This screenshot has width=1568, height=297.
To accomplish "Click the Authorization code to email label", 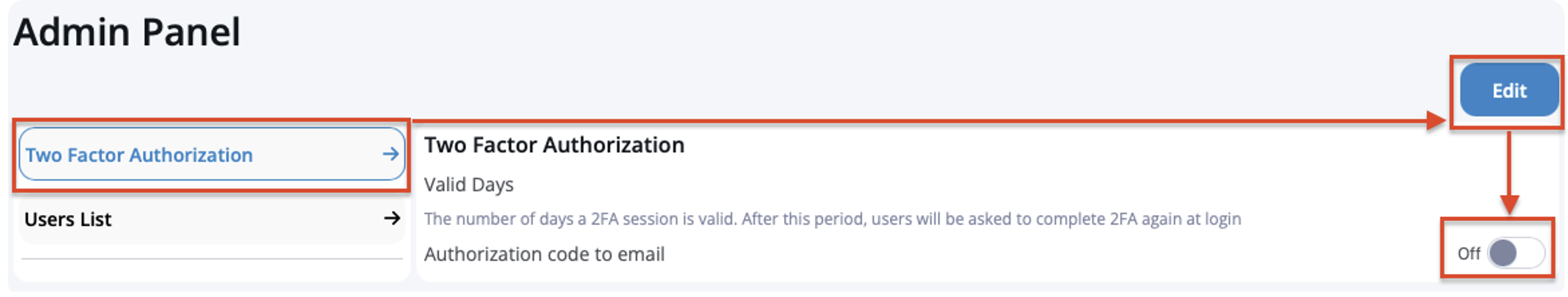I will click(x=544, y=255).
